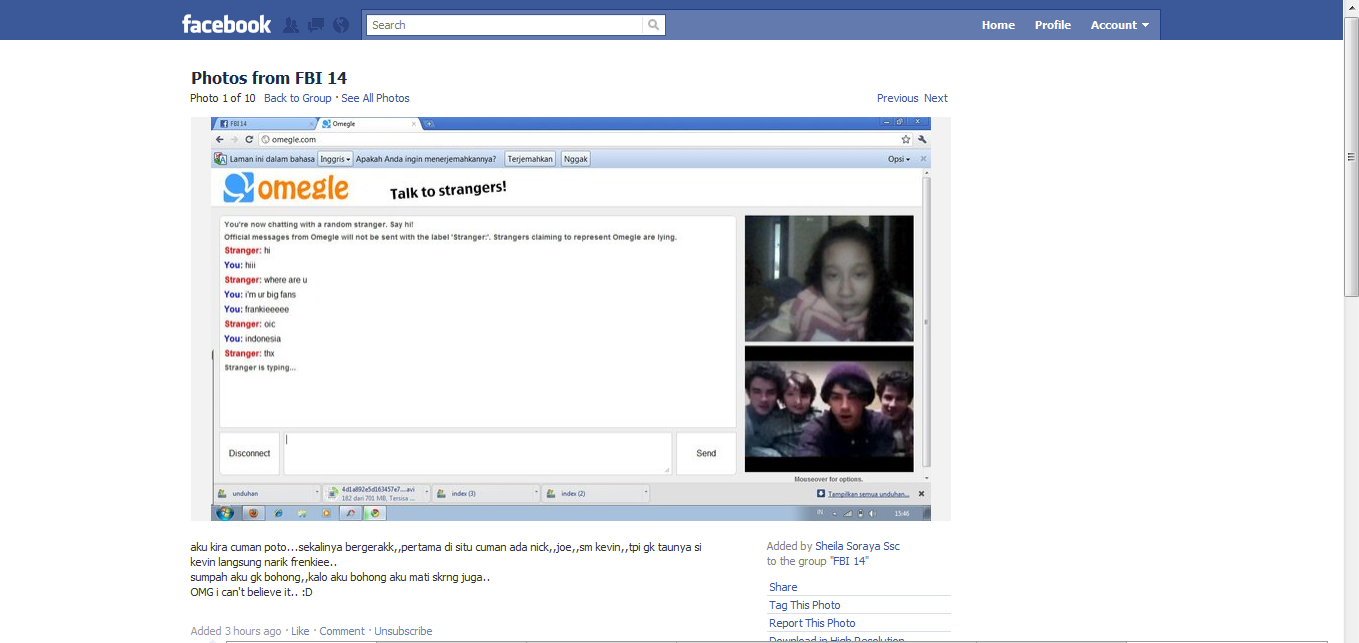Screen dimensions: 1359x643
Task: Open the friend requests icon
Action: [x=291, y=25]
